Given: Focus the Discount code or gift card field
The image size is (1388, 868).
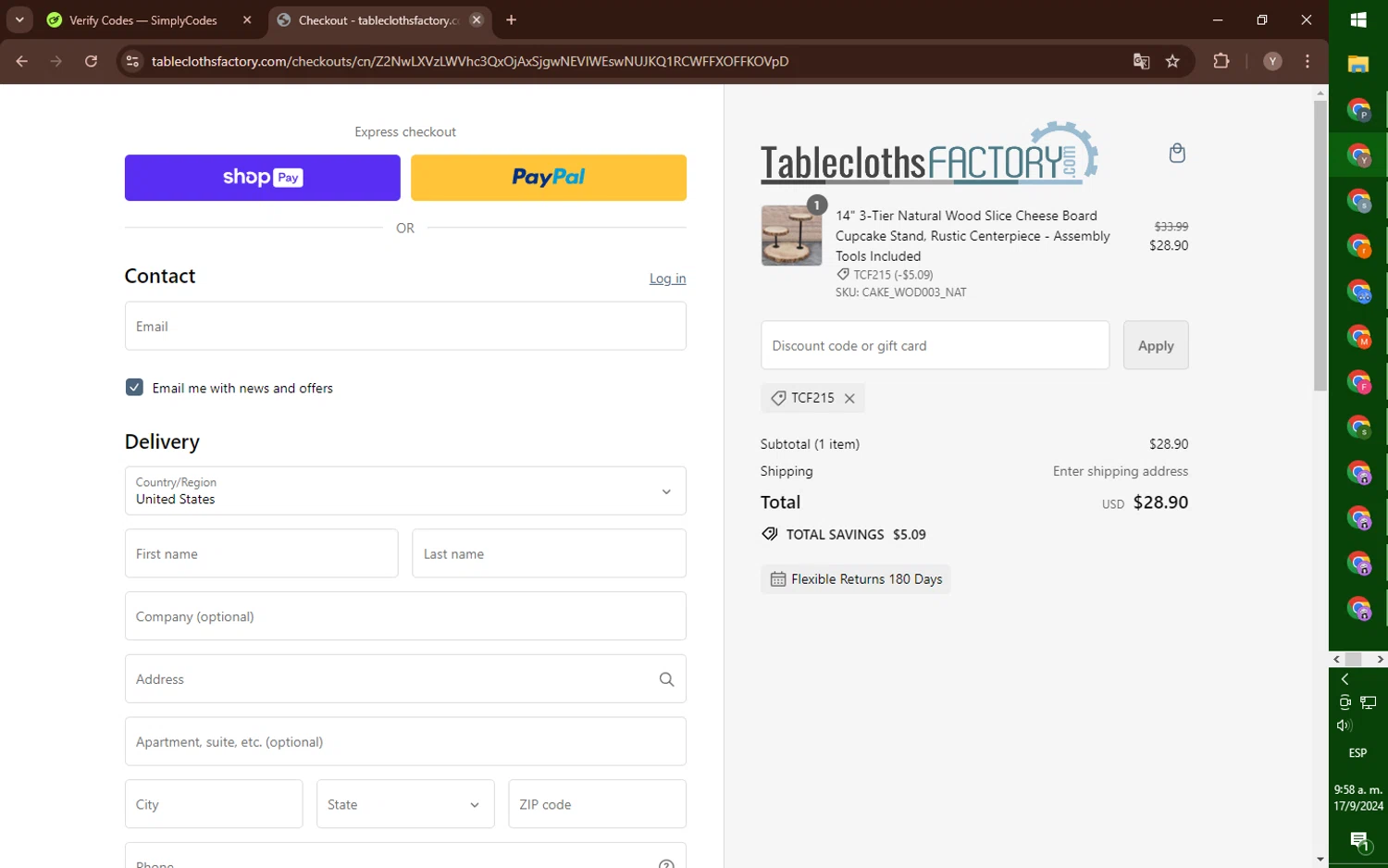Looking at the screenshot, I should [x=935, y=345].
